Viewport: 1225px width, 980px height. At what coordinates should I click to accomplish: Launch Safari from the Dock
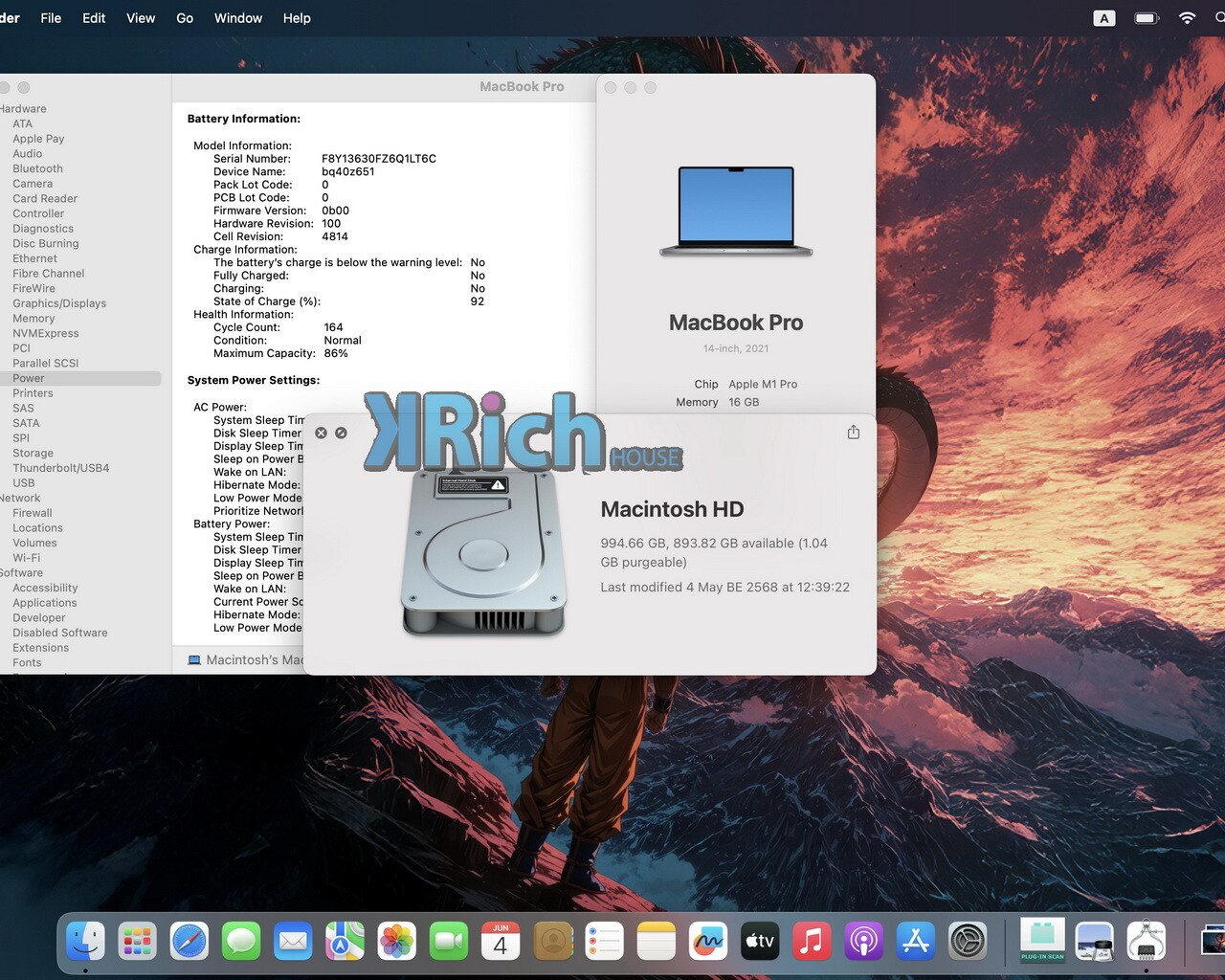189,942
